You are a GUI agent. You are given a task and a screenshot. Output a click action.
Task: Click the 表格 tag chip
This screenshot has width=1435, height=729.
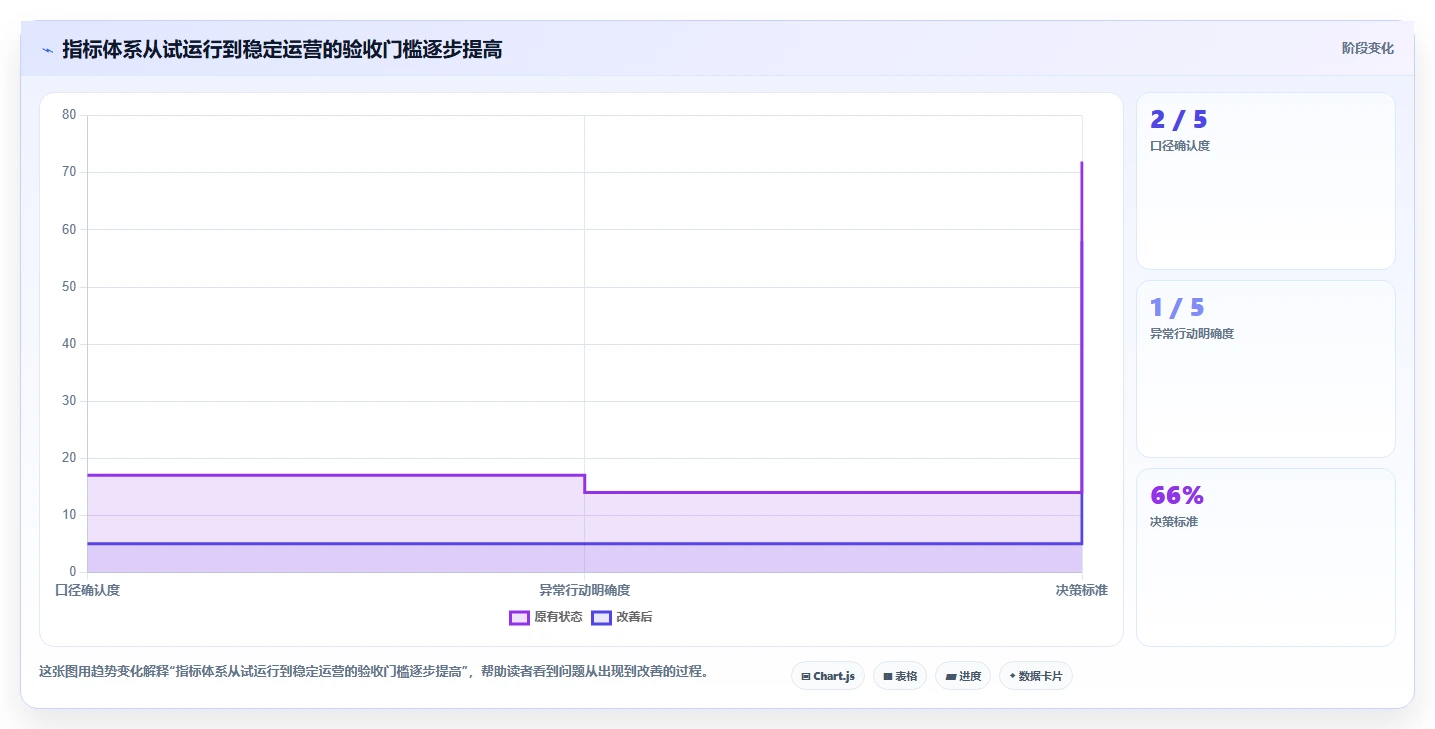900,676
